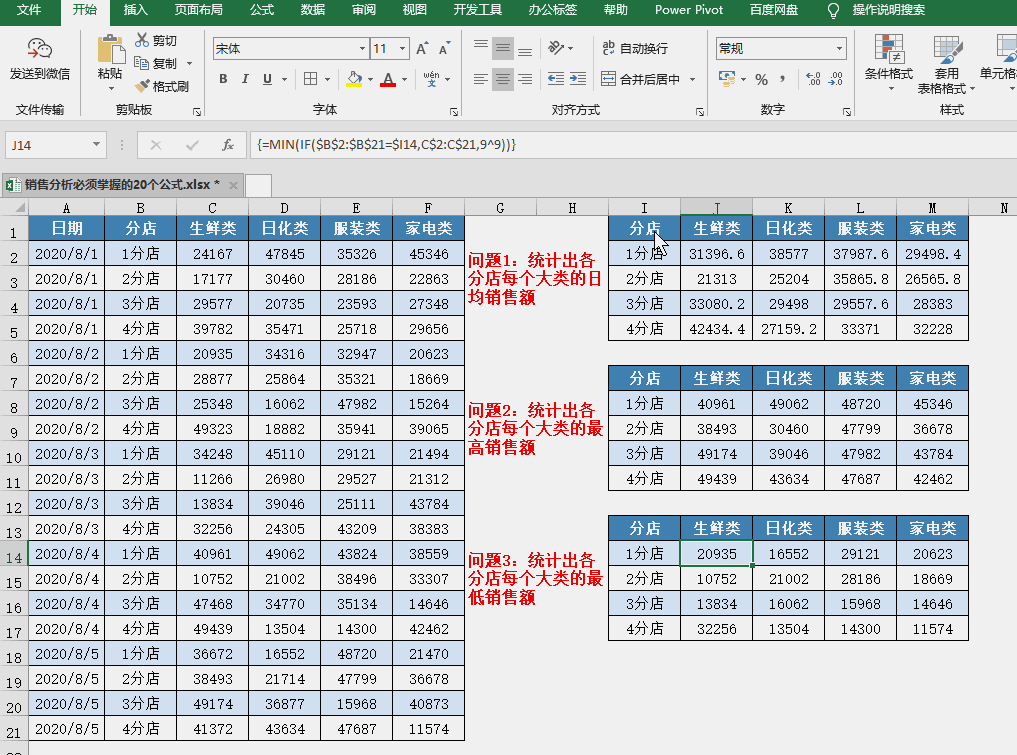Open Font settings dialog launcher
This screenshot has height=755, width=1017.
(x=454, y=112)
